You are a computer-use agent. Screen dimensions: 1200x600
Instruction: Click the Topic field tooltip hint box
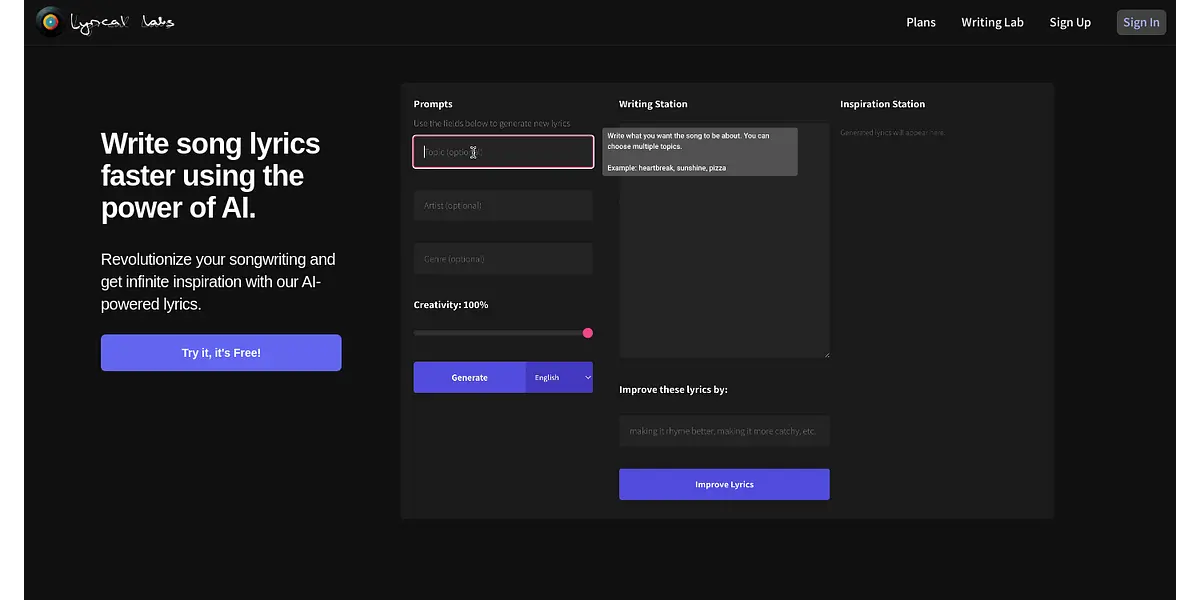(x=700, y=152)
